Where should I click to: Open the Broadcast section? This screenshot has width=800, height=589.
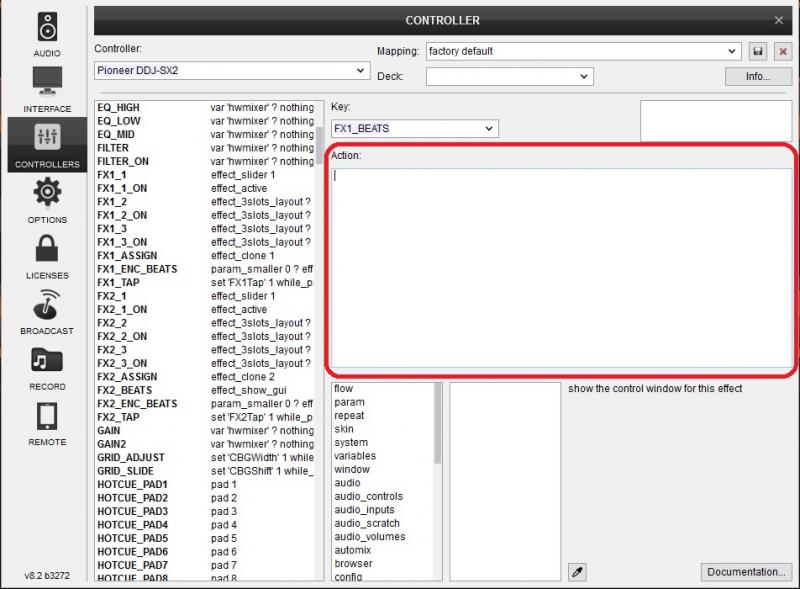(47, 312)
